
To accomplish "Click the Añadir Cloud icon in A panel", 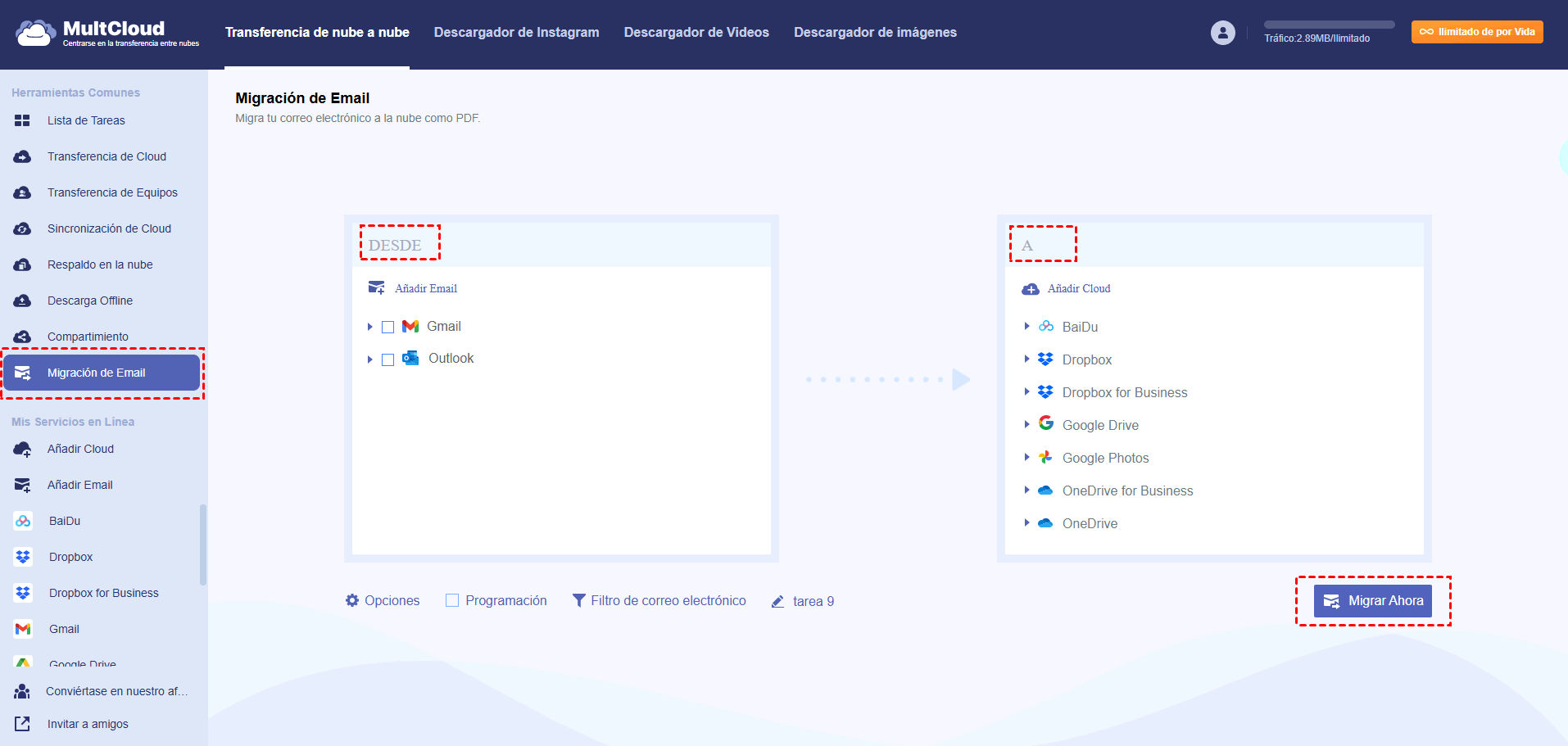I will point(1031,289).
